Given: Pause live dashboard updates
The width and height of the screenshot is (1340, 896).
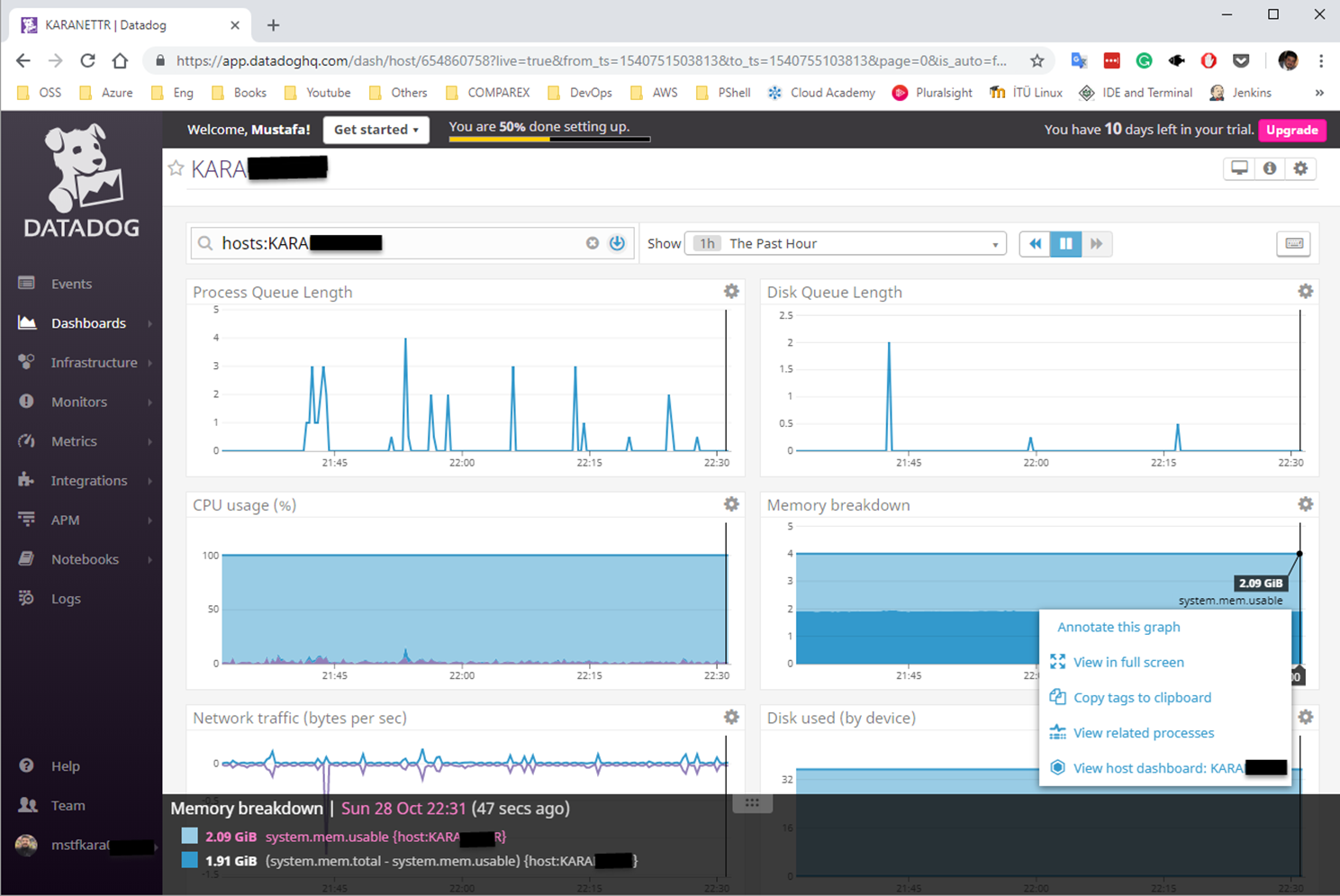Looking at the screenshot, I should [1065, 244].
